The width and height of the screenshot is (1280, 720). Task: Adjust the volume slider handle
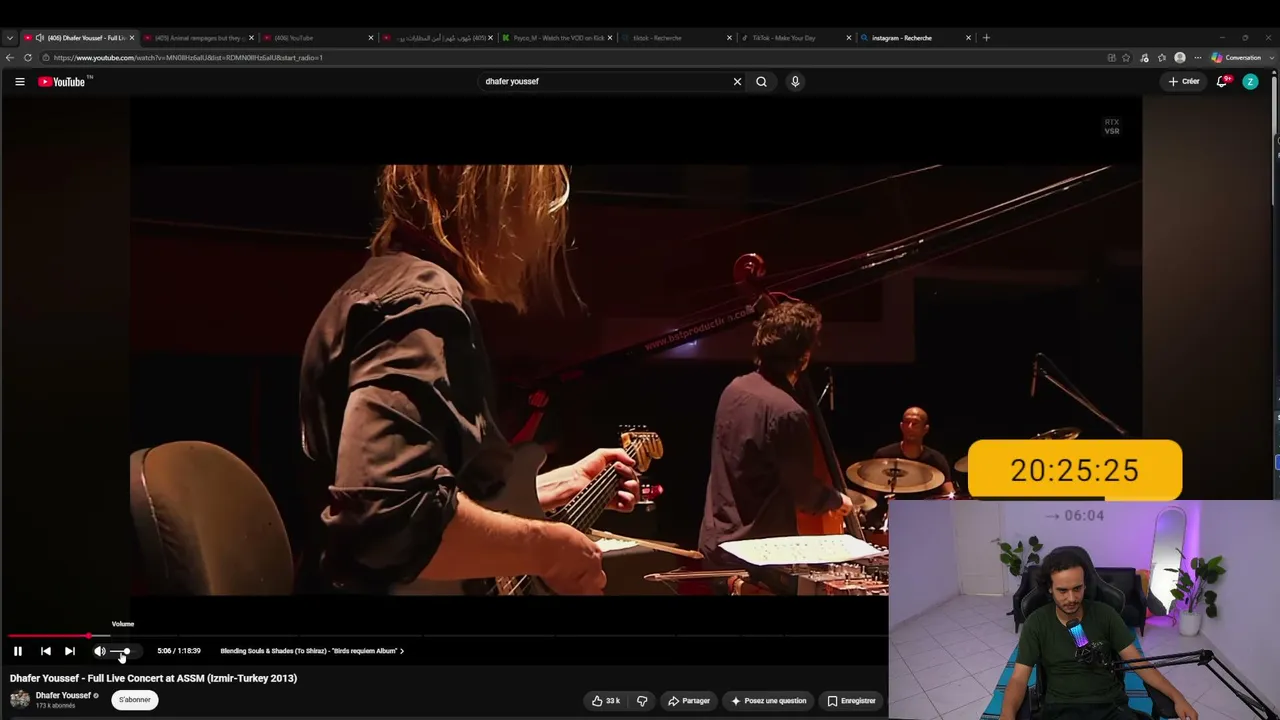126,651
